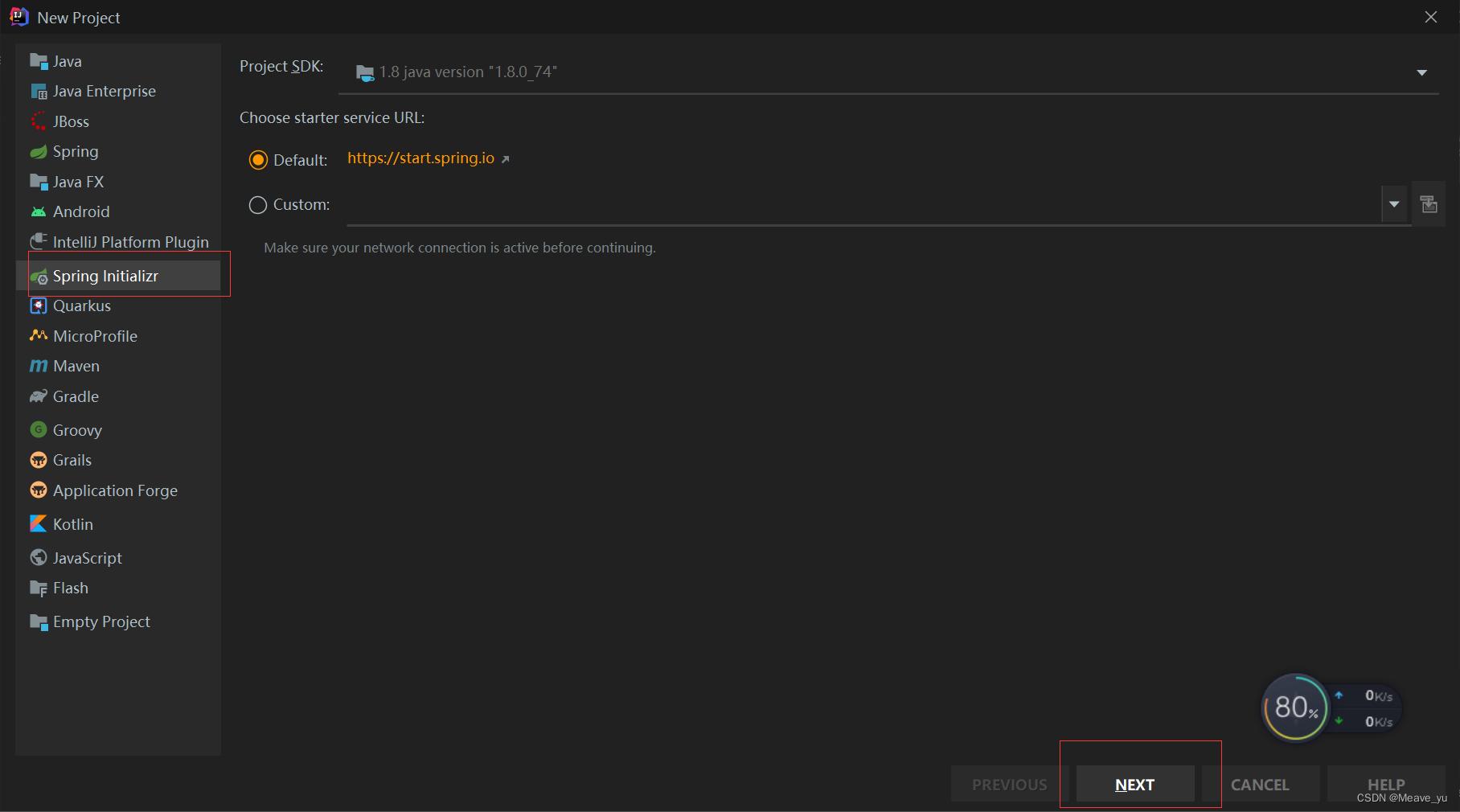The image size is (1460, 812).
Task: Click the Application Forge icon
Action: click(x=39, y=490)
